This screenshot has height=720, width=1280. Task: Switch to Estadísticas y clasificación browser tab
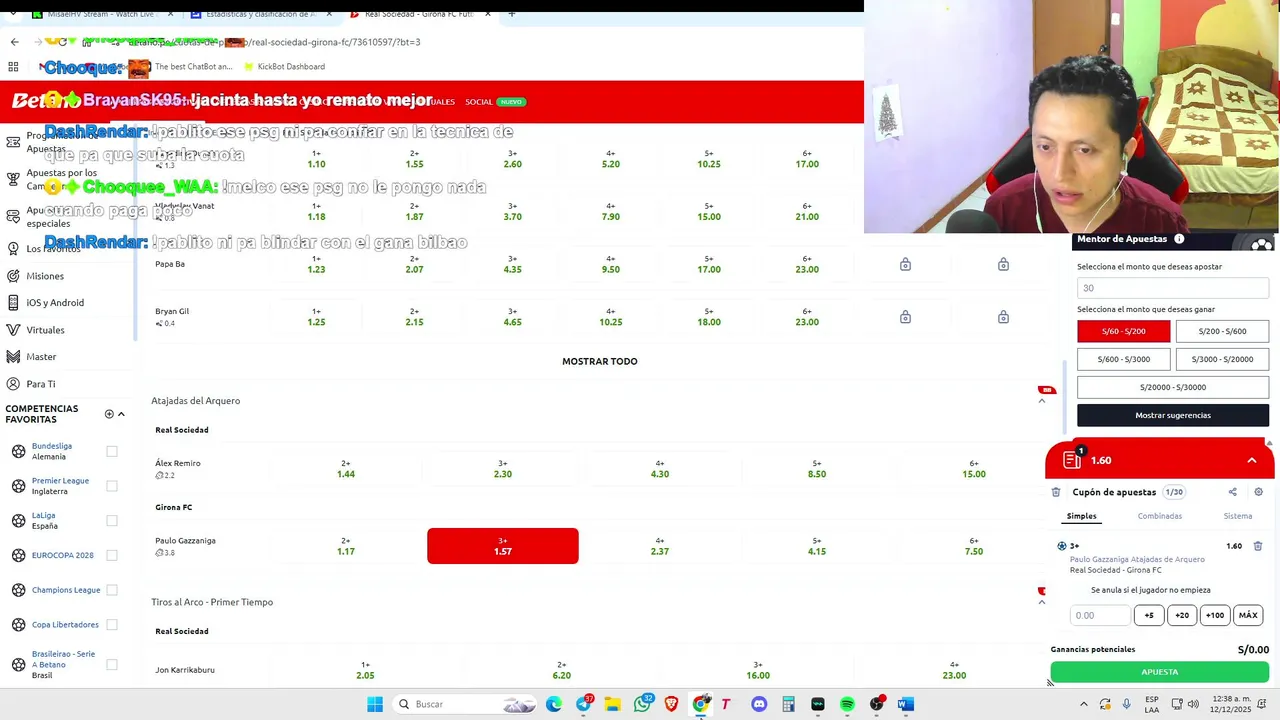click(260, 14)
